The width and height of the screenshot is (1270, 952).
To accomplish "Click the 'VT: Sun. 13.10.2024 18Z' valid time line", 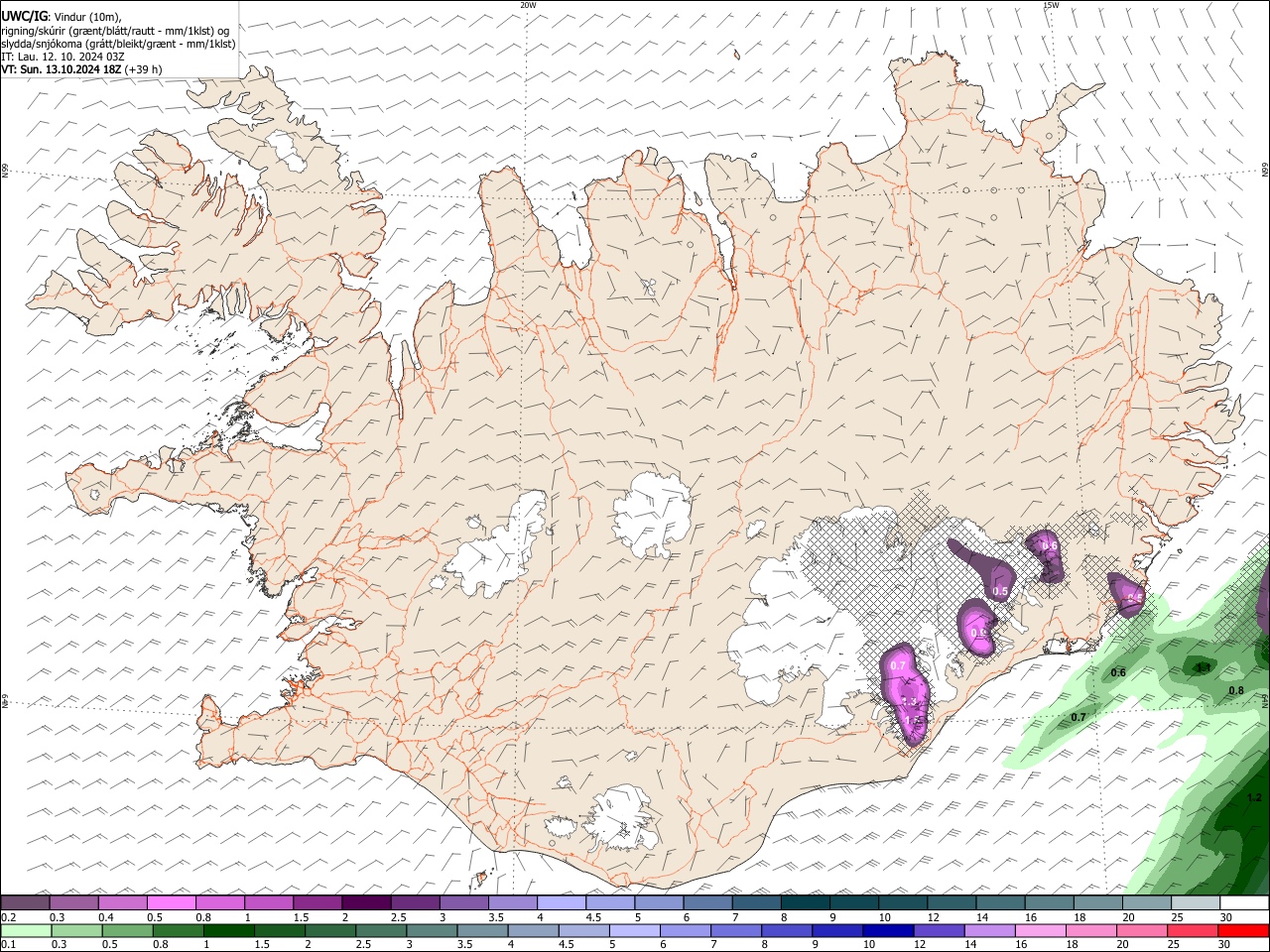I will pyautogui.click(x=81, y=69).
